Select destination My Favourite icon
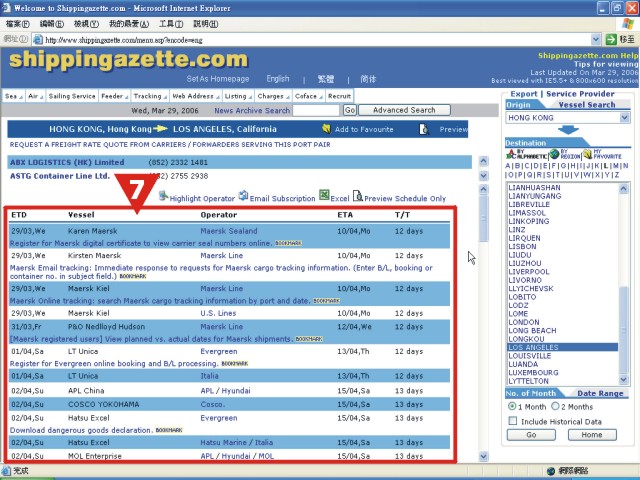The height and width of the screenshot is (480, 640). click(x=587, y=154)
